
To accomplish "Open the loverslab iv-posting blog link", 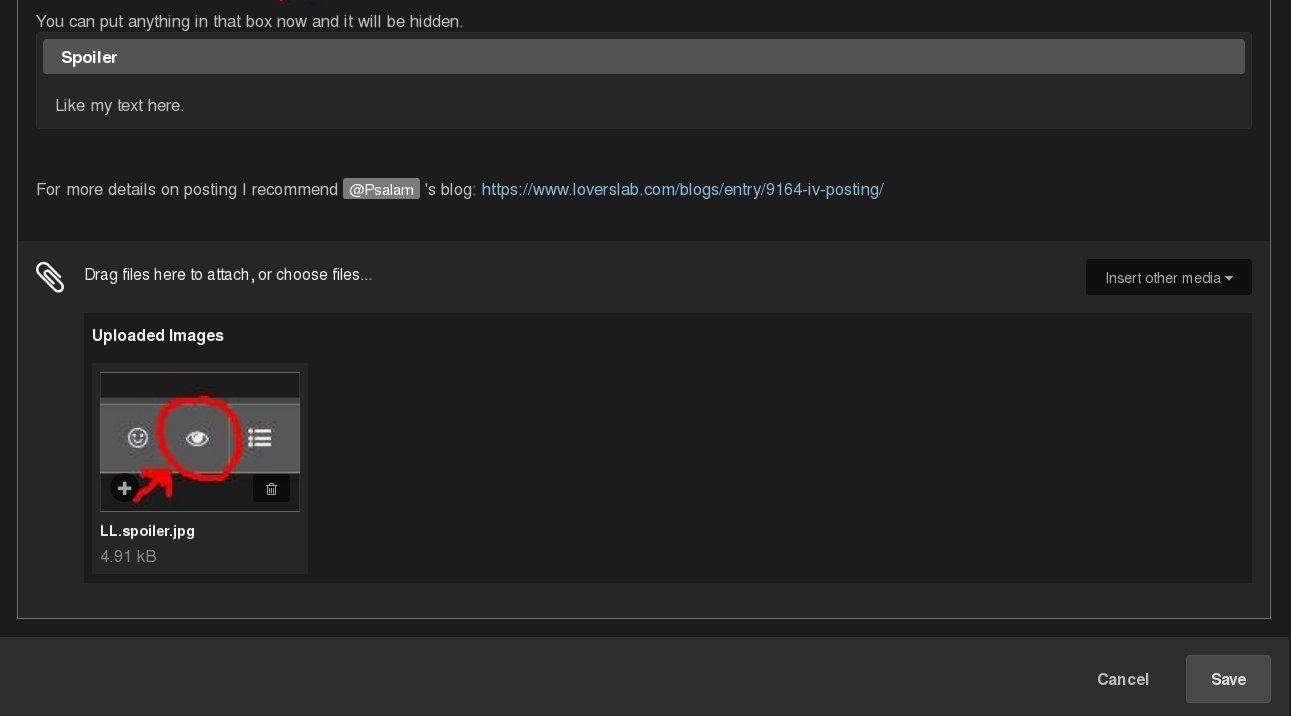I will point(682,189).
